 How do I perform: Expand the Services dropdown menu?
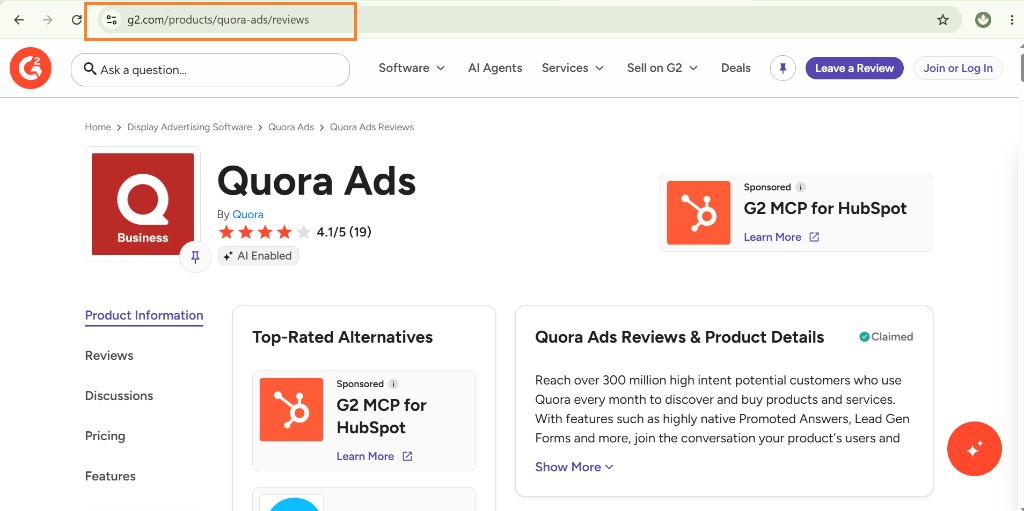click(x=572, y=68)
